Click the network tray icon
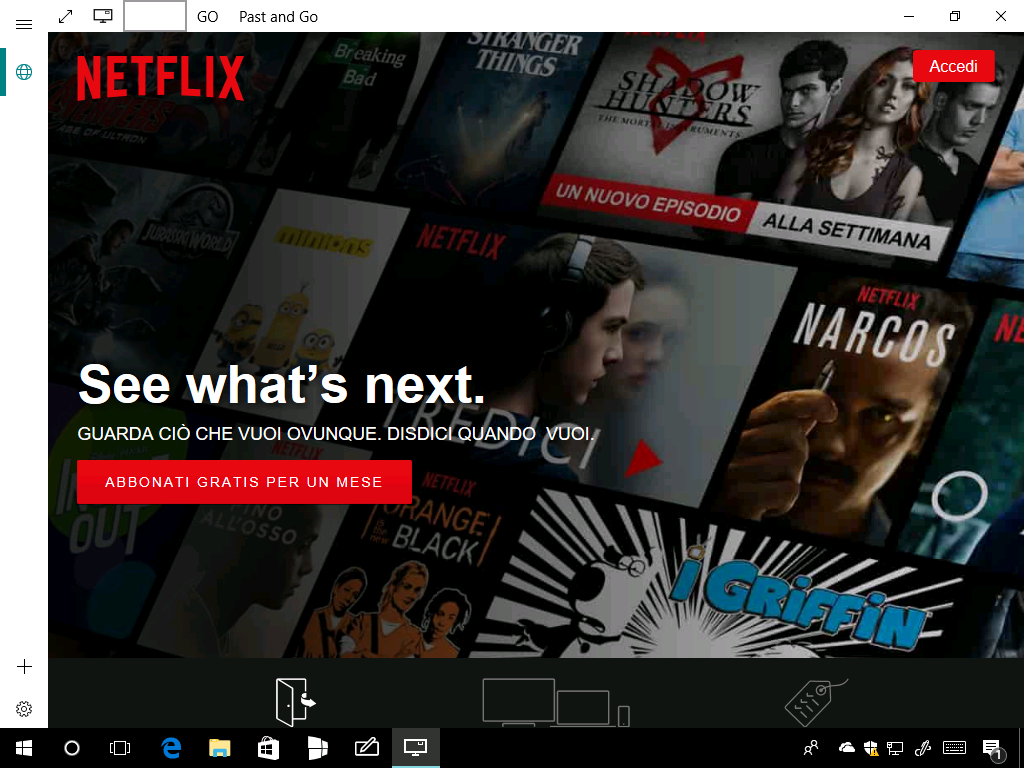Viewport: 1024px width, 768px height. (x=895, y=748)
